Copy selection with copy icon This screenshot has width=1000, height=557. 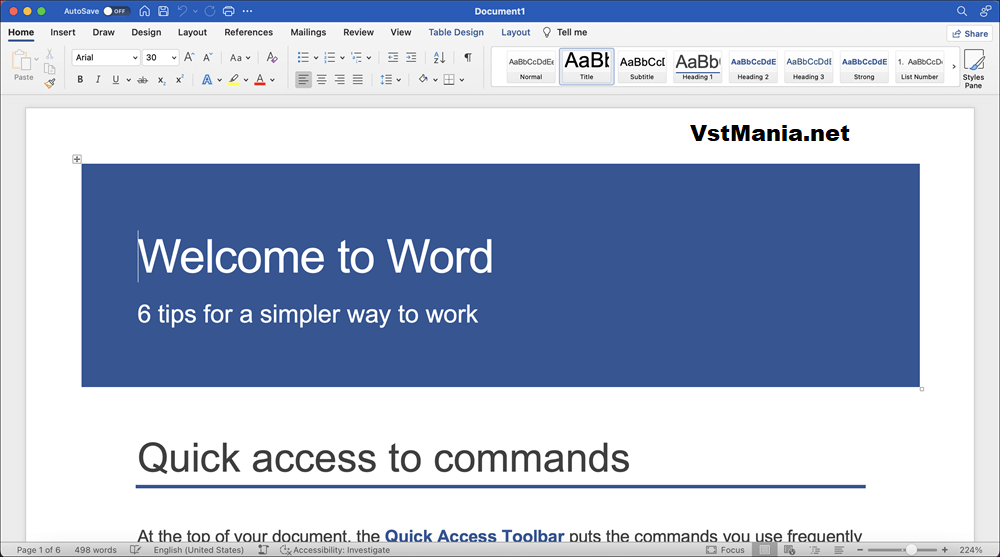click(50, 68)
